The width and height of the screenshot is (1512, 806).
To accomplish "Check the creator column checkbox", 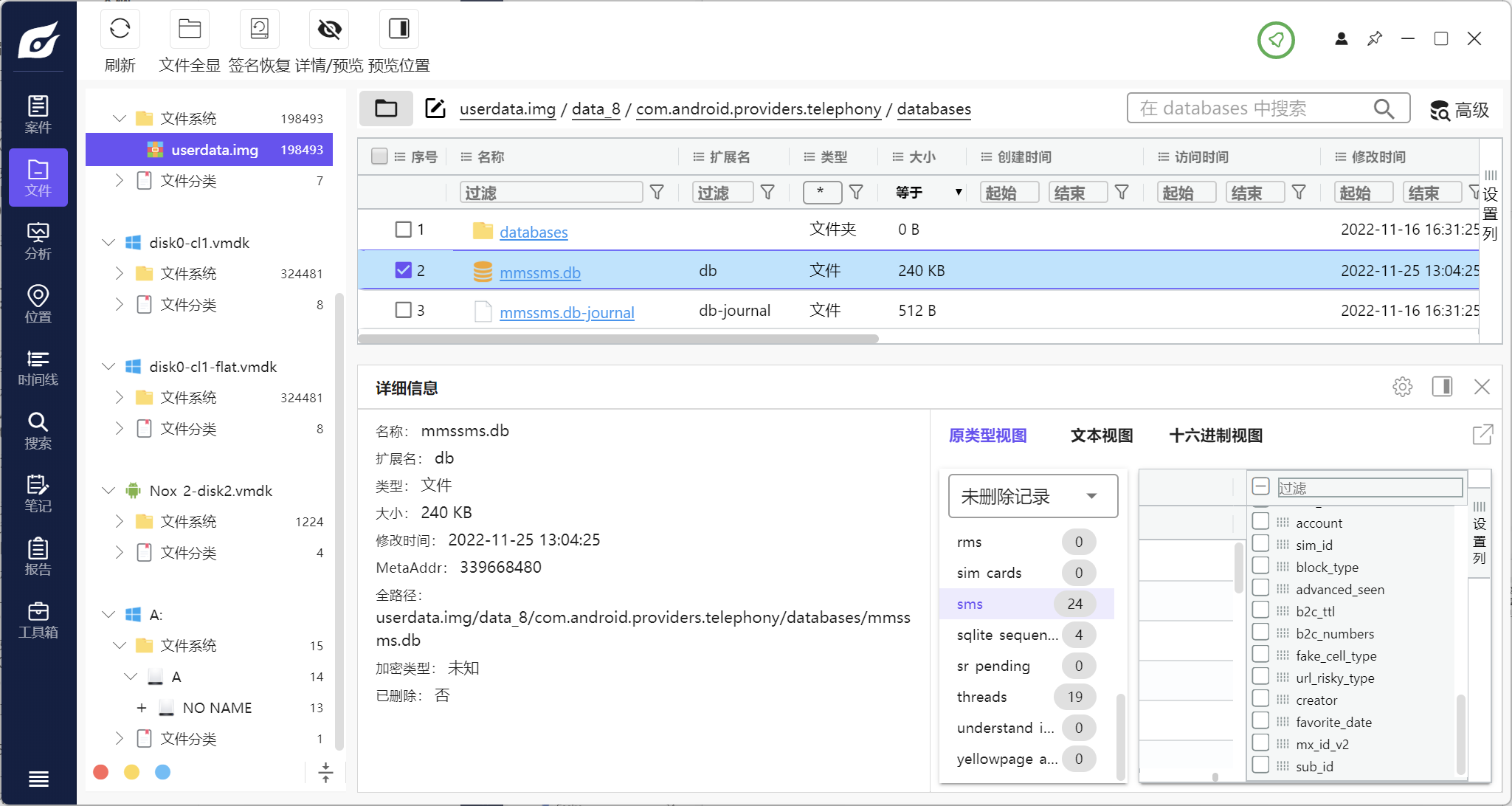I will (x=1260, y=699).
